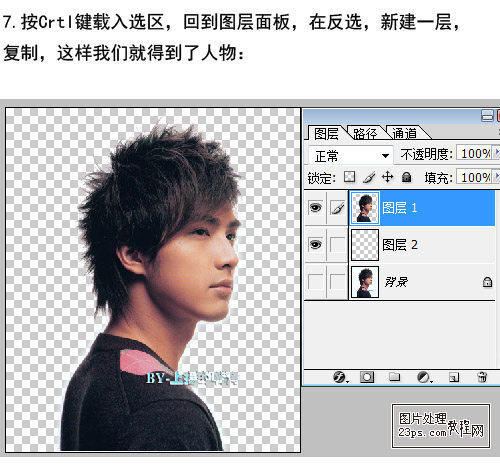Open the 正常 blend mode dropdown

coord(350,155)
